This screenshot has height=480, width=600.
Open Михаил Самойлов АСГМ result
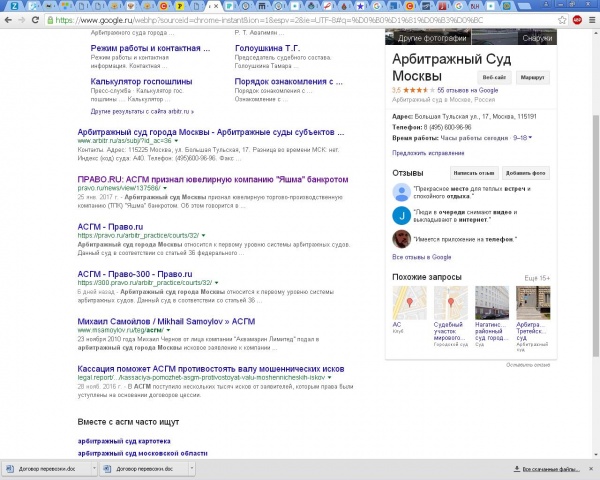click(166, 321)
